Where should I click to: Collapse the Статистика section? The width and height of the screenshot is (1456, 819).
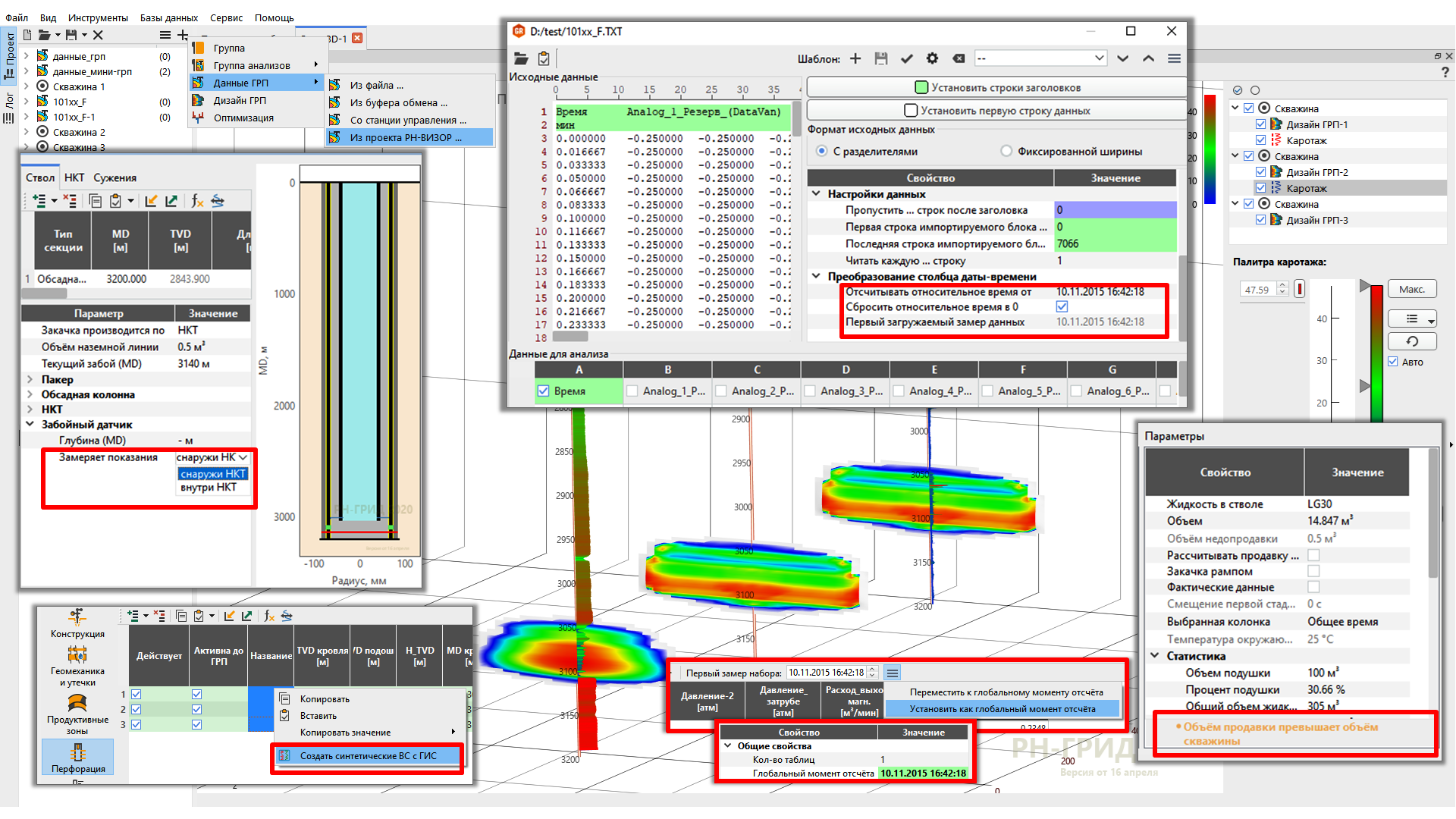click(1155, 656)
